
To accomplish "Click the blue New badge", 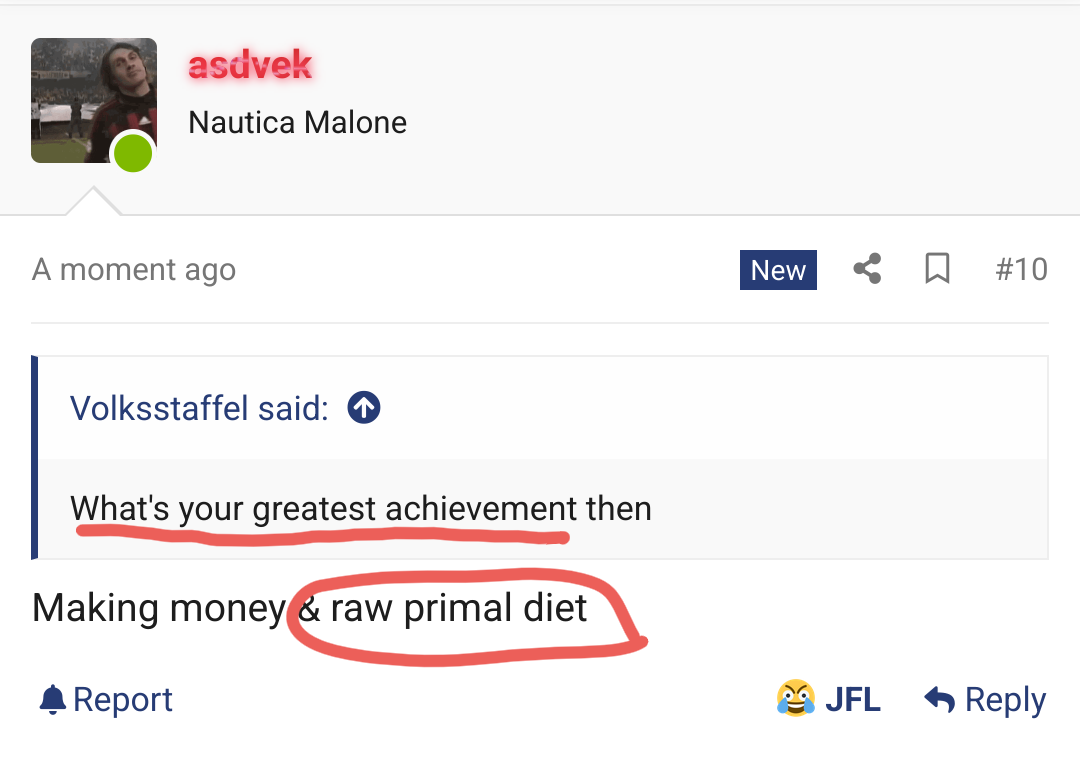I will (778, 270).
